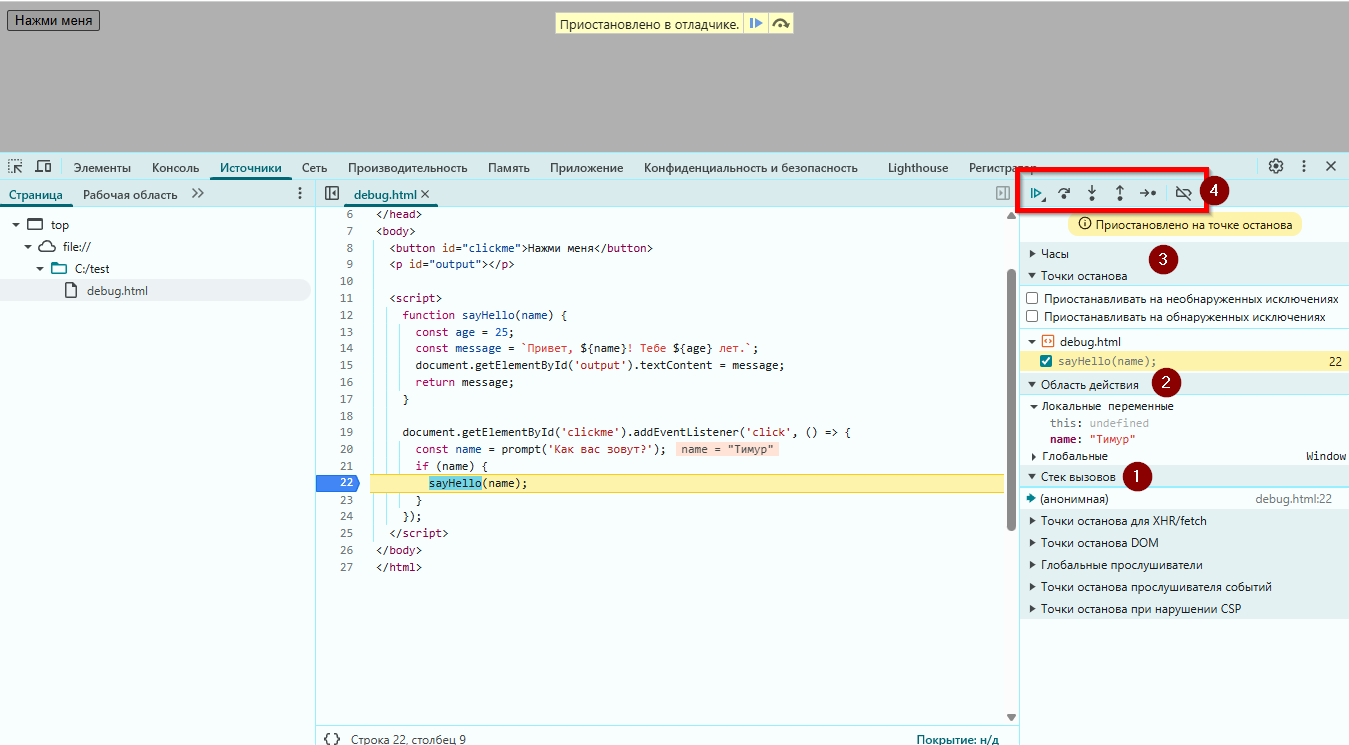1349x745 pixels.
Task: Open the DevTools settings gear
Action: [x=1276, y=166]
